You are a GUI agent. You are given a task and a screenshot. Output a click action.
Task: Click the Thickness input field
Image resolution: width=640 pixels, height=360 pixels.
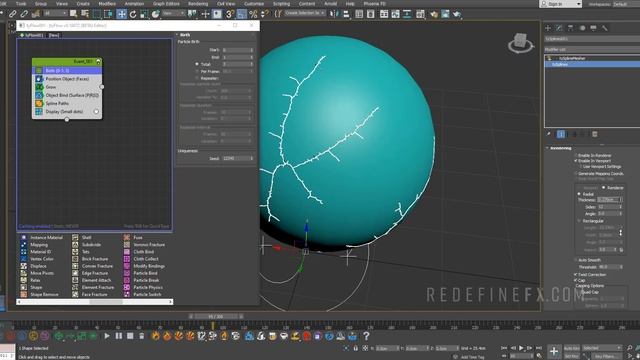[608, 200]
